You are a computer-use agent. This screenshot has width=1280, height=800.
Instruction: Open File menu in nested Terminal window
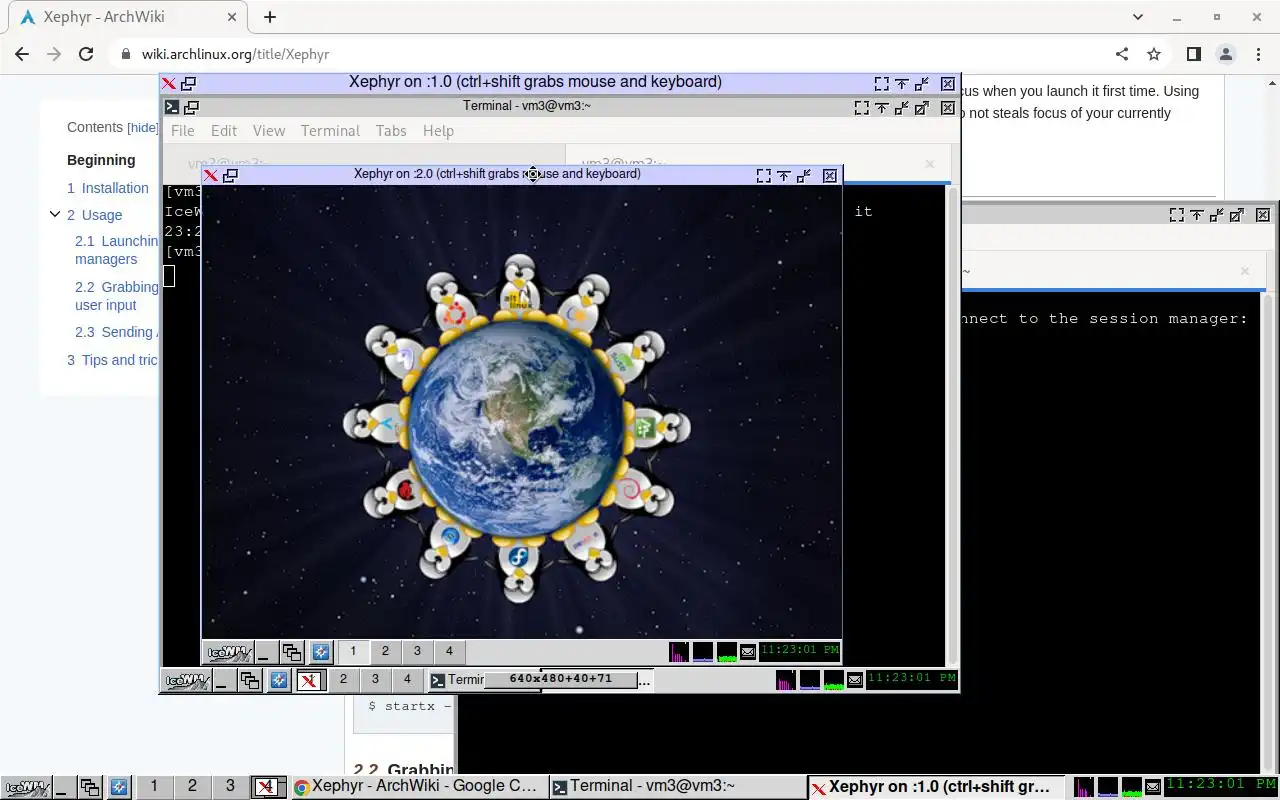pos(183,131)
